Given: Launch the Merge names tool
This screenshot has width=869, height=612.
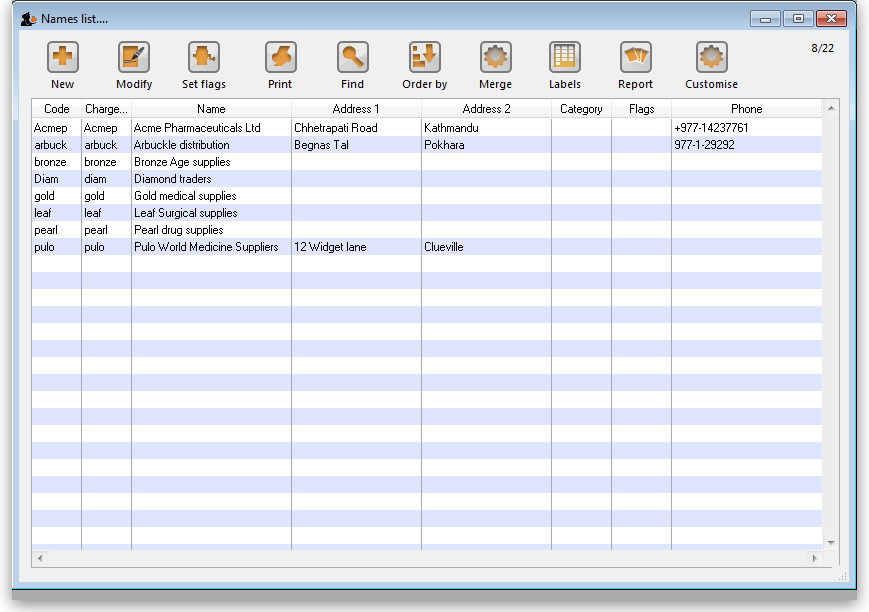Looking at the screenshot, I should click(495, 57).
